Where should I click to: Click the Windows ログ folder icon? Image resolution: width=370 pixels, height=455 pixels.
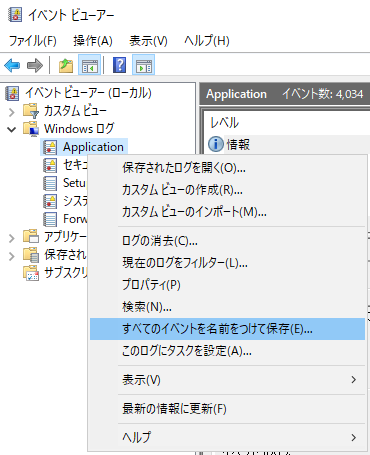point(31,129)
